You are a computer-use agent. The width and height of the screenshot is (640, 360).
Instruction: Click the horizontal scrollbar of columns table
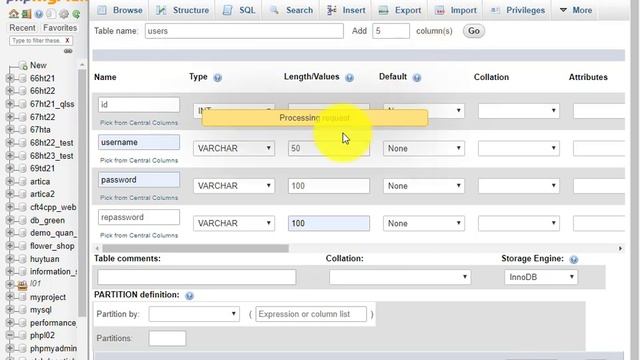click(196, 248)
